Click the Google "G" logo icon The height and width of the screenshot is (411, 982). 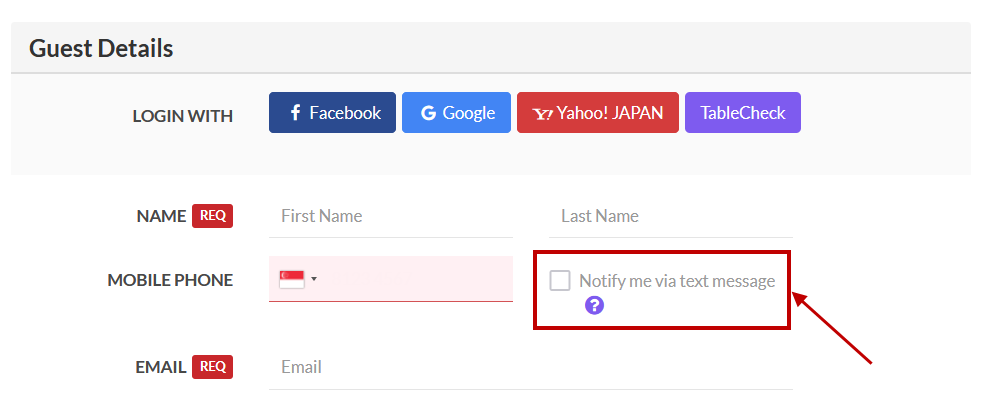428,113
